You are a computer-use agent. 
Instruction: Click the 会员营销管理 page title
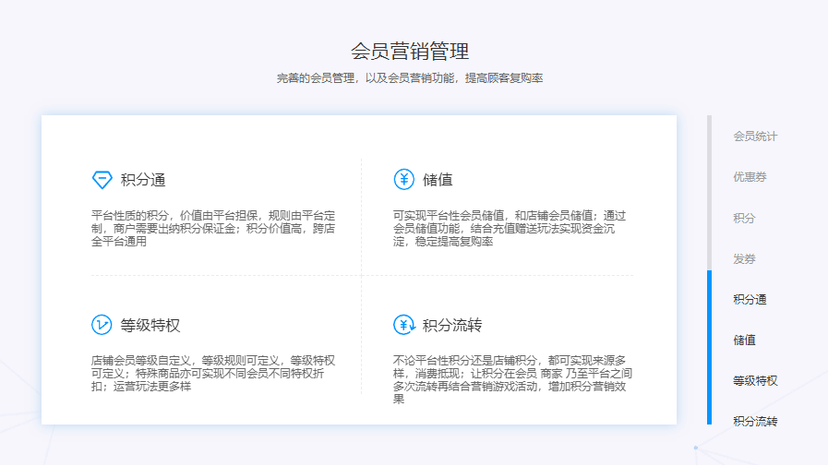point(410,51)
